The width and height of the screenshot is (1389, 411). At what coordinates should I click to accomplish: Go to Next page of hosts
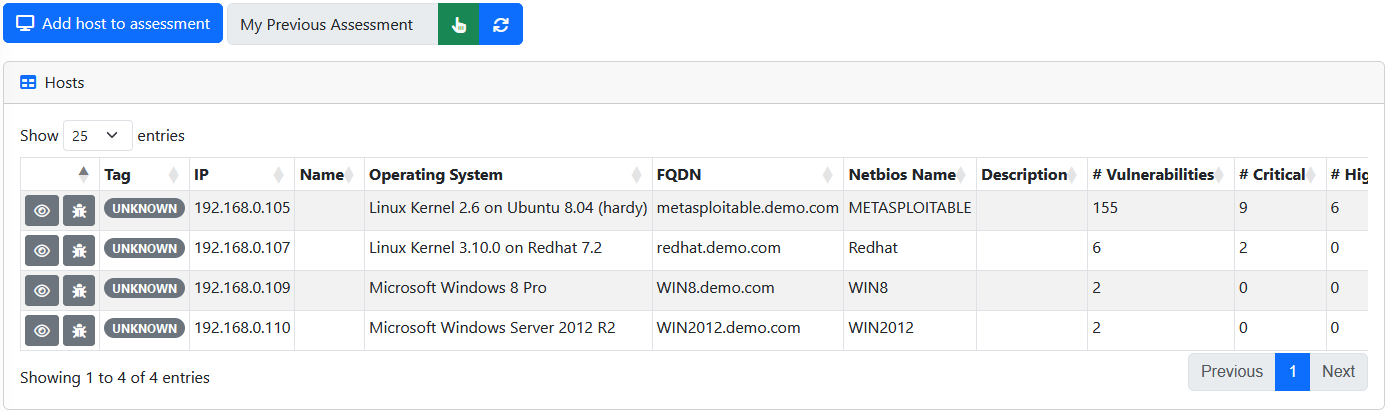1338,371
